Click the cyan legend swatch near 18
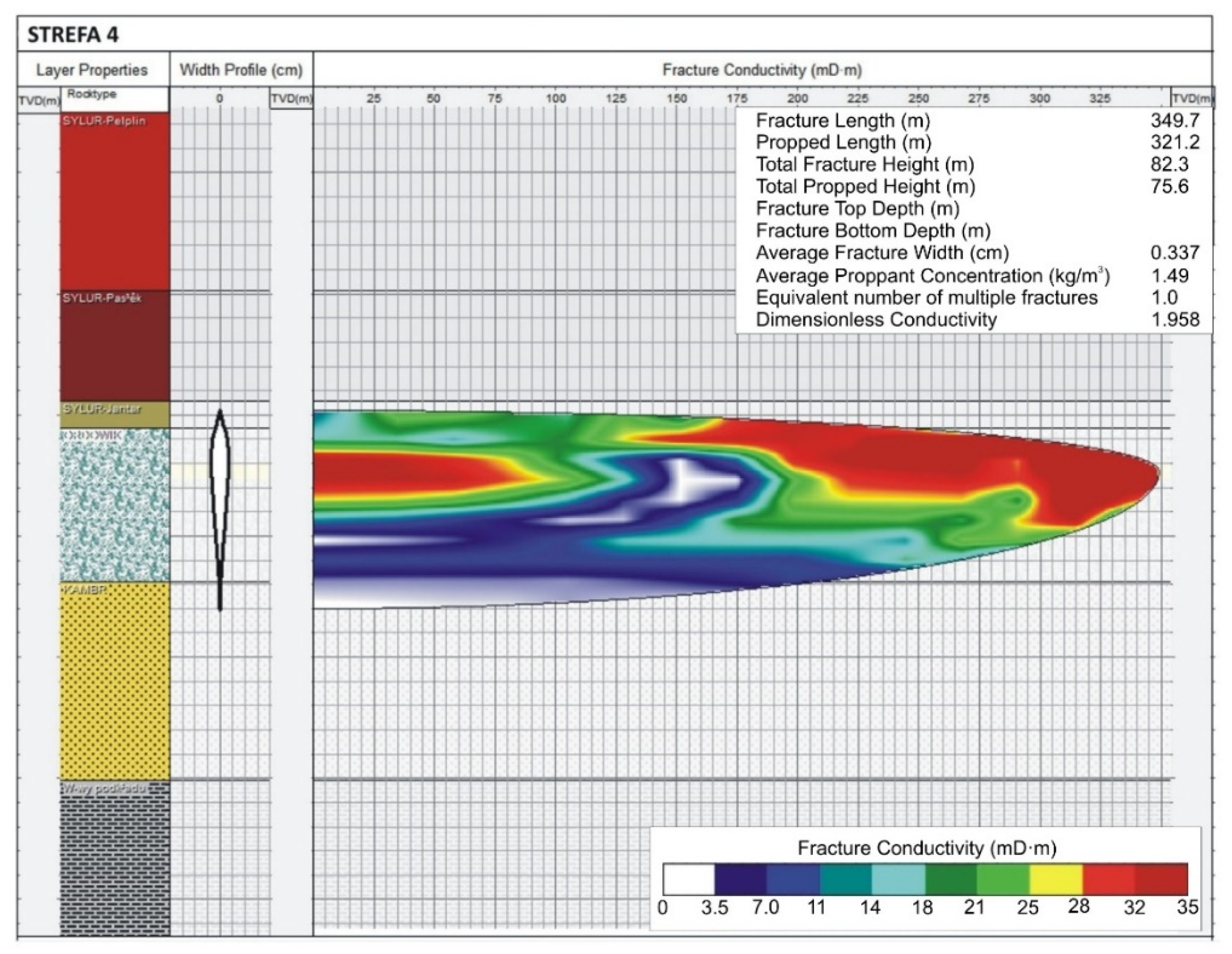 click(x=898, y=879)
